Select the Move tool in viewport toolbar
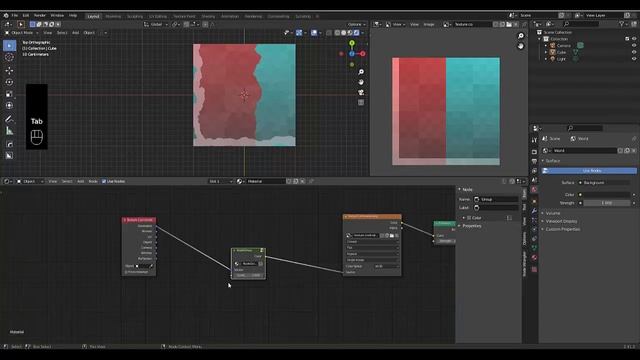The height and width of the screenshot is (360, 640). (9, 71)
